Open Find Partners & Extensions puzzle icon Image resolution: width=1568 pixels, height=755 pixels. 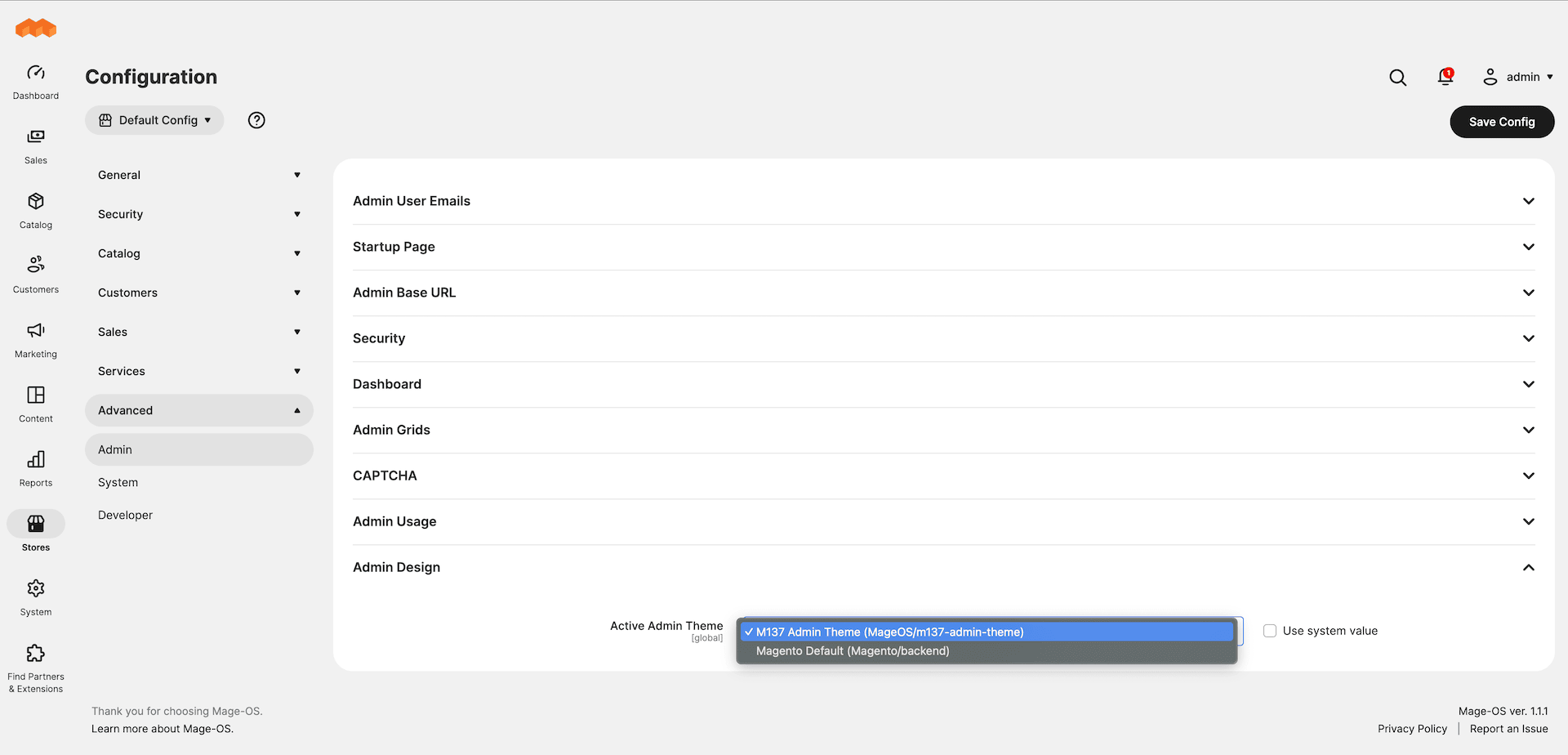(36, 654)
